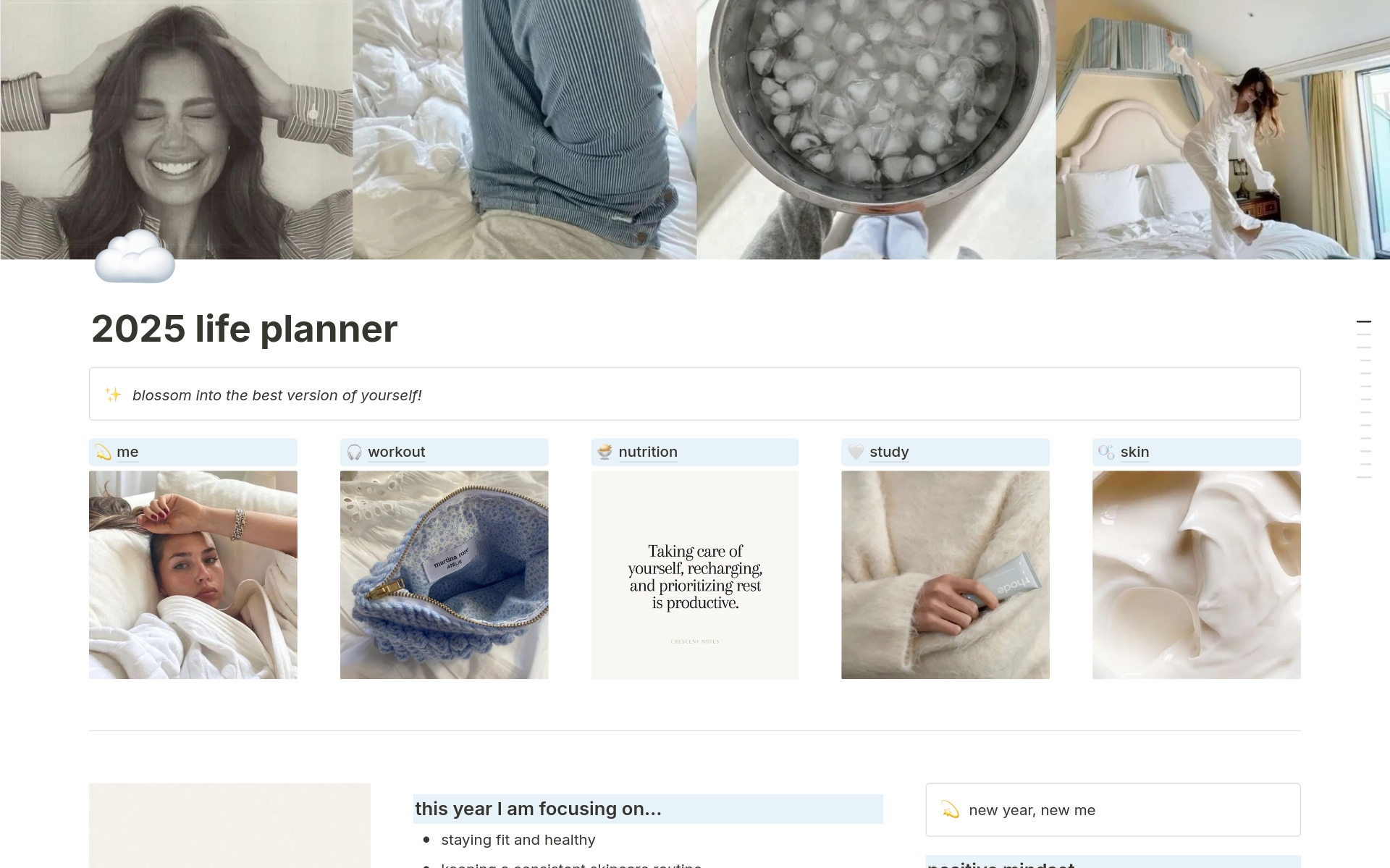The width and height of the screenshot is (1390, 868).
Task: Open the workout page link
Action: [x=397, y=452]
